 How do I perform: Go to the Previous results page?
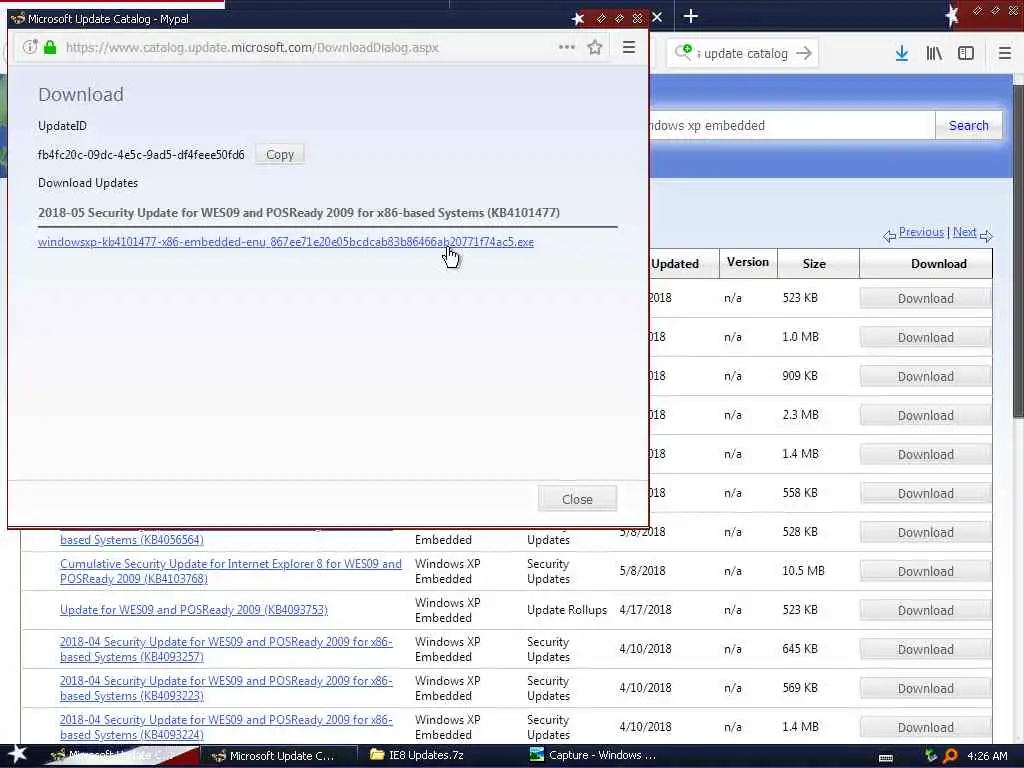point(921,232)
